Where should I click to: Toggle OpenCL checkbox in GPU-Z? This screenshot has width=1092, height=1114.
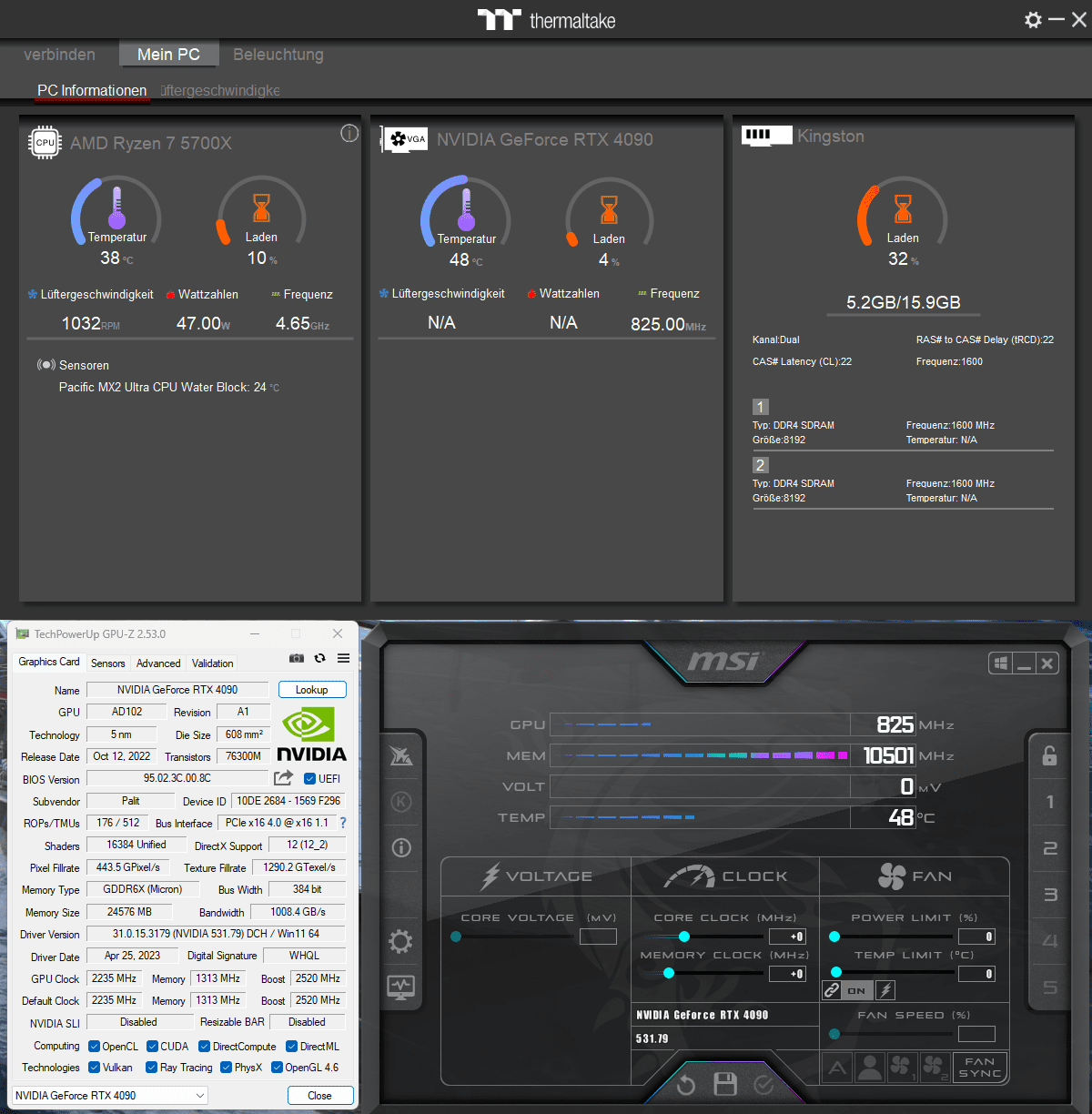(94, 1047)
